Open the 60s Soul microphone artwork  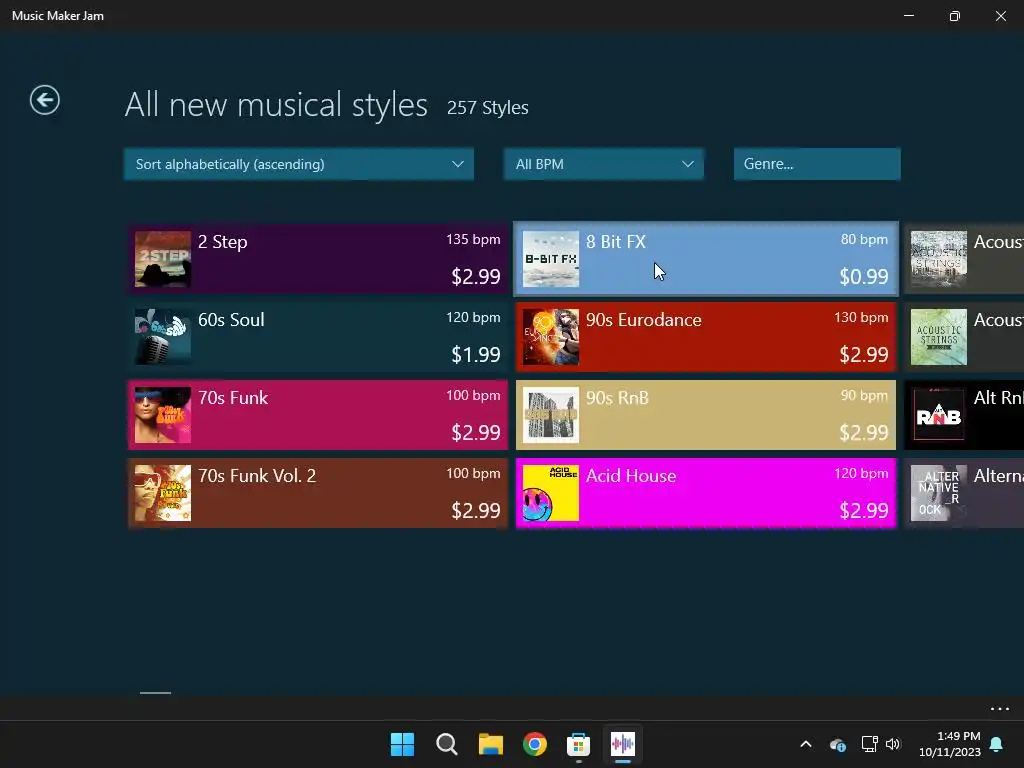(x=163, y=337)
